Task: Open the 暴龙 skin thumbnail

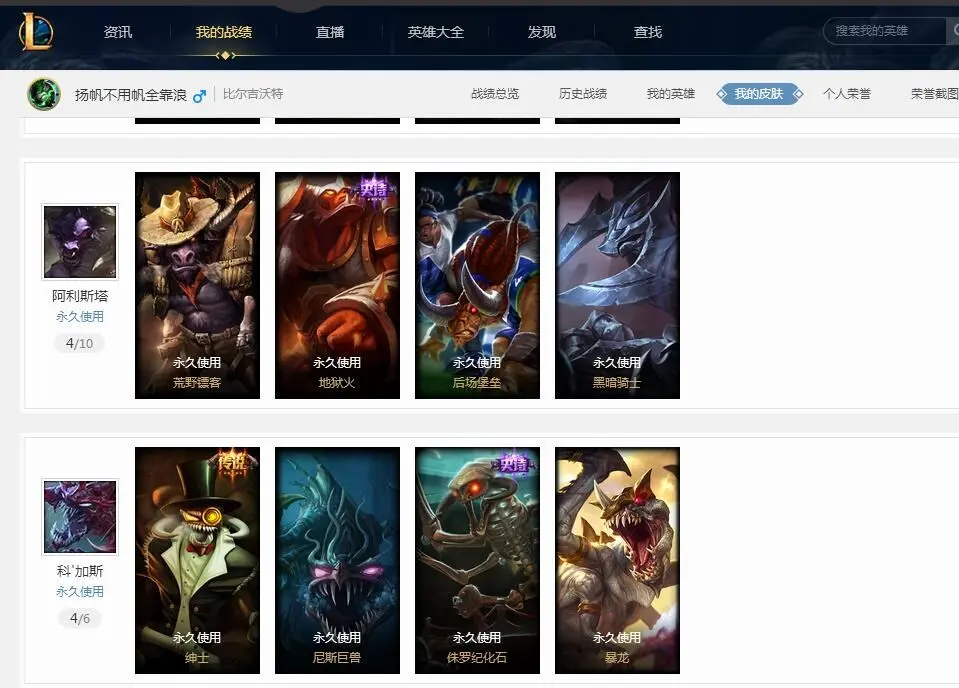Action: (618, 560)
